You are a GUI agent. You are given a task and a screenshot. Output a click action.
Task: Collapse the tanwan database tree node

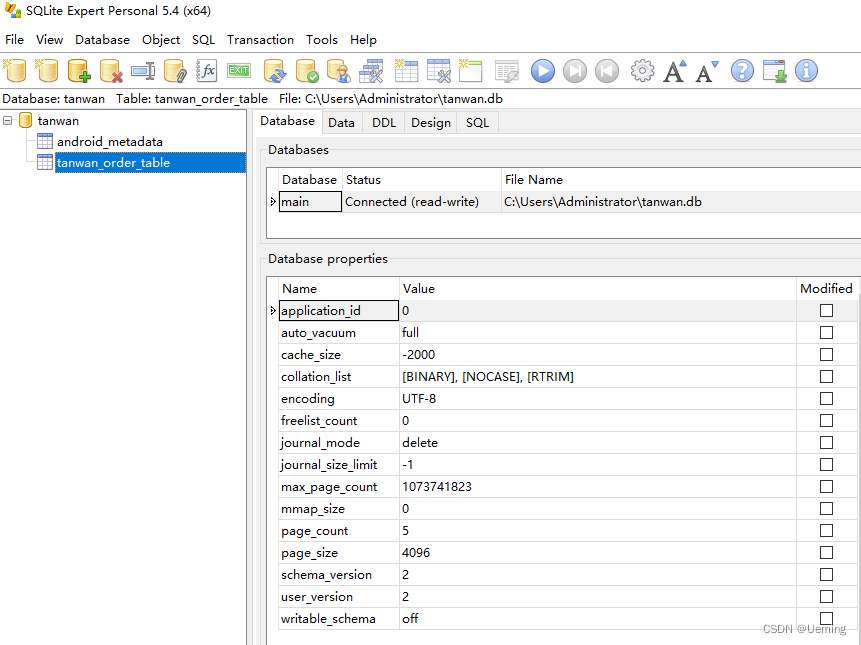pyautogui.click(x=8, y=120)
